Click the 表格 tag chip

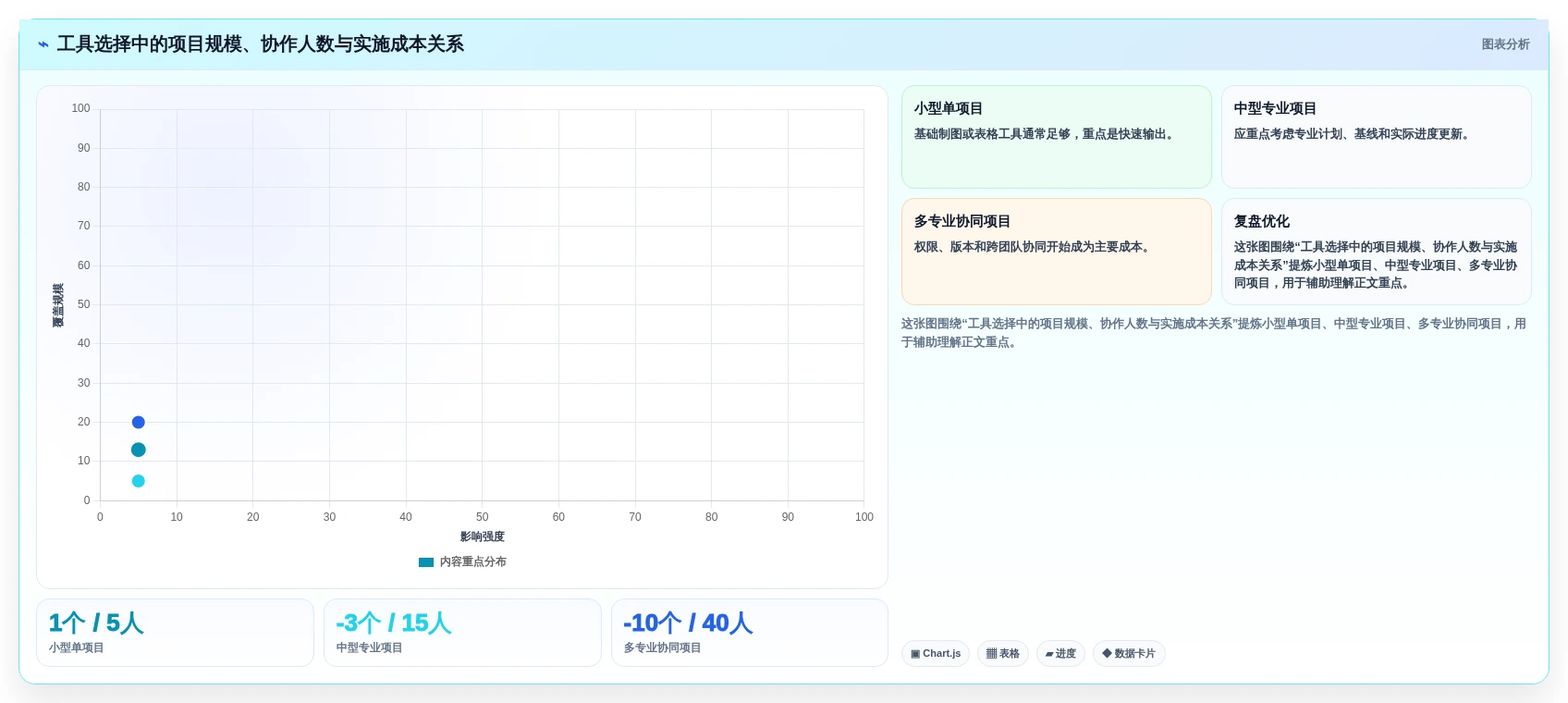(x=1003, y=653)
